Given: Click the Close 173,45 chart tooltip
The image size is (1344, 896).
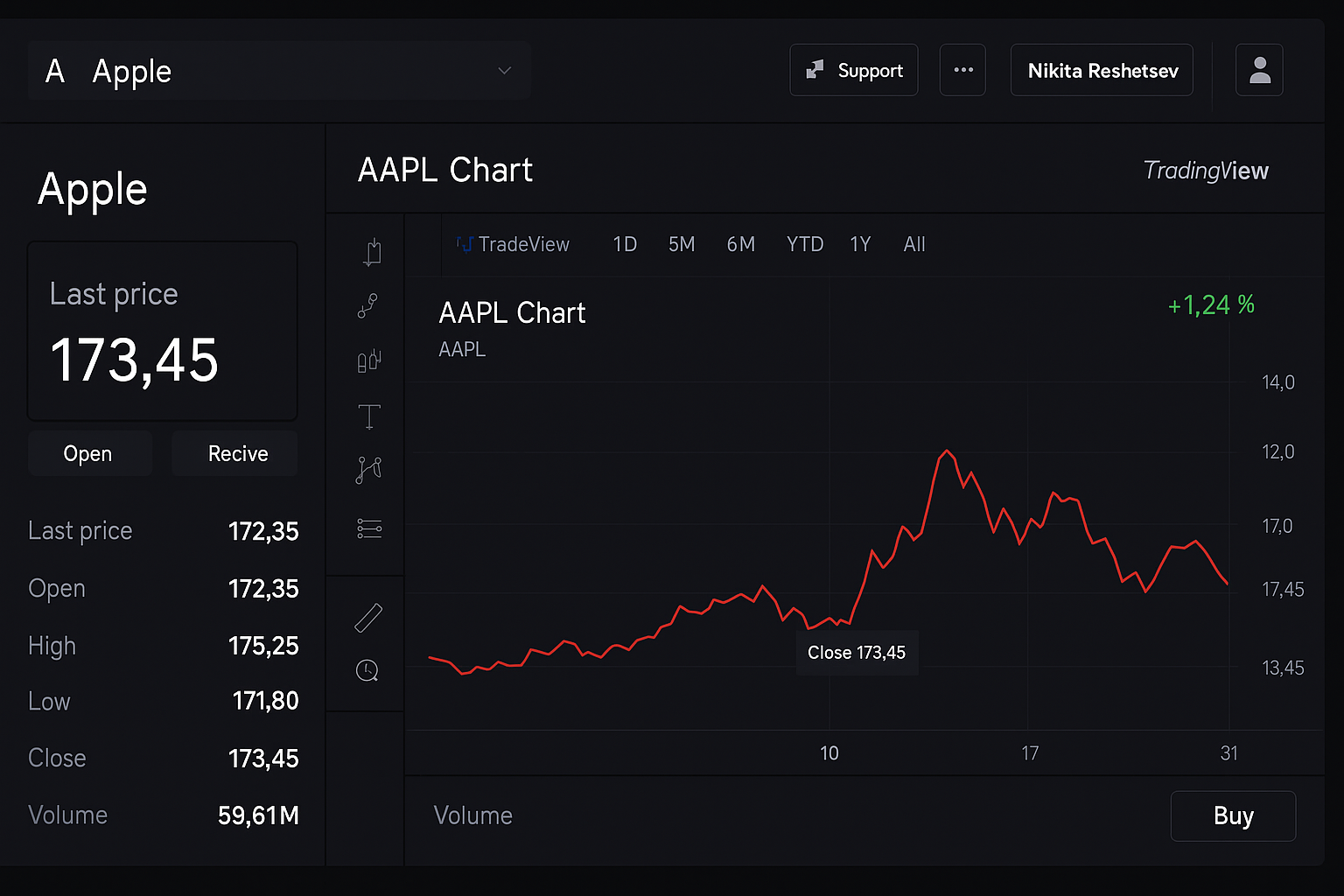Looking at the screenshot, I should click(857, 653).
